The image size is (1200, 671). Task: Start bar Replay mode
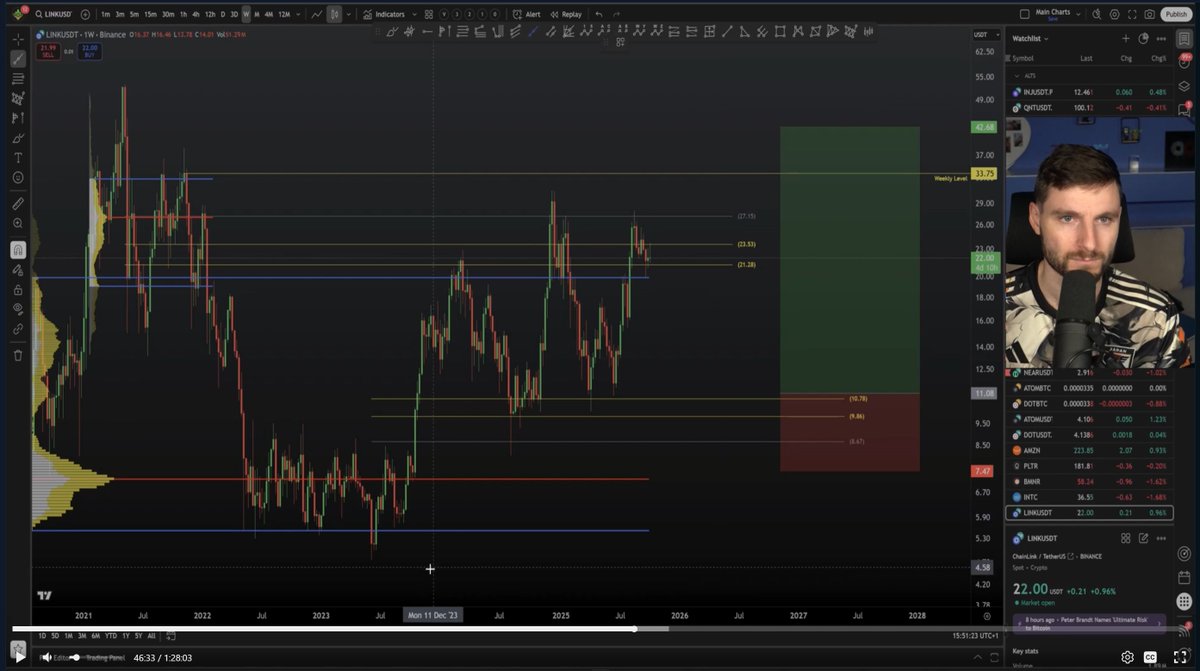click(566, 14)
